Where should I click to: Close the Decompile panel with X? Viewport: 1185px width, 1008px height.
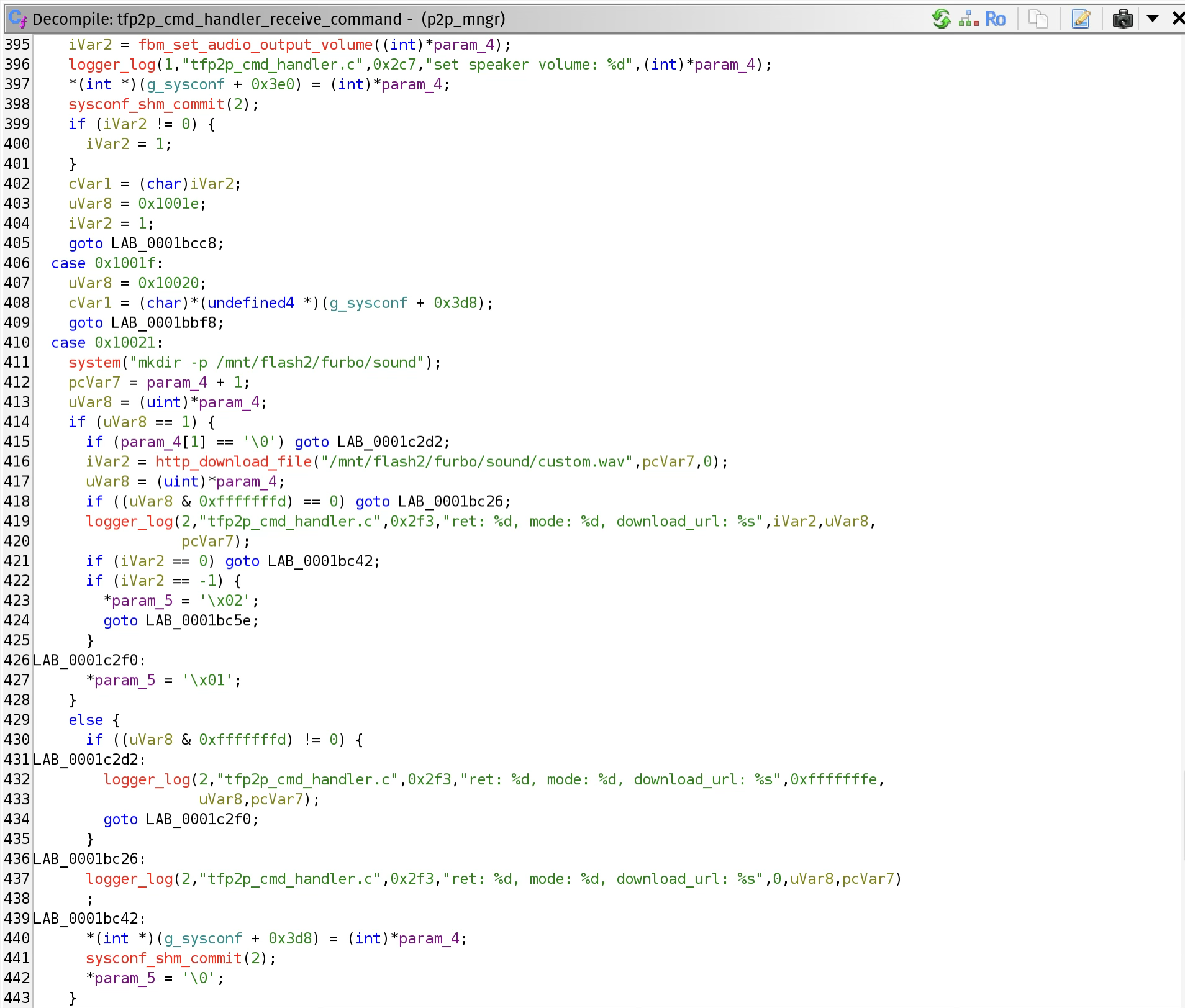pos(1178,19)
